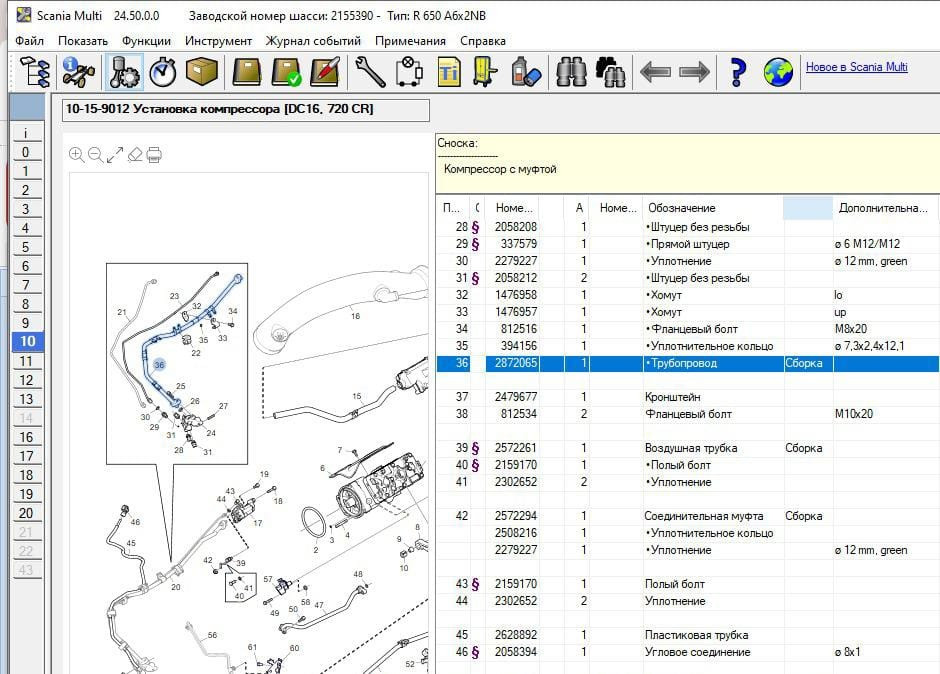Click the wrench tool icon in toolbar
This screenshot has height=674, width=940.
[x=369, y=72]
